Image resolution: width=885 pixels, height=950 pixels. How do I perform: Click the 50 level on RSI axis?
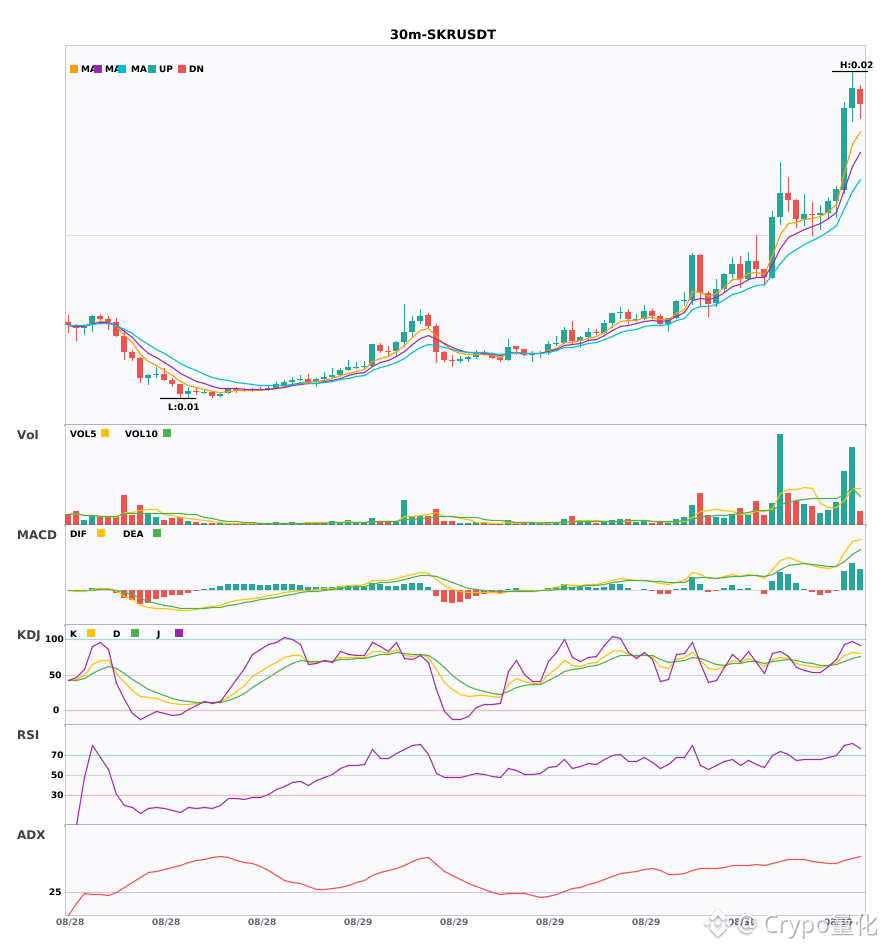tap(57, 775)
